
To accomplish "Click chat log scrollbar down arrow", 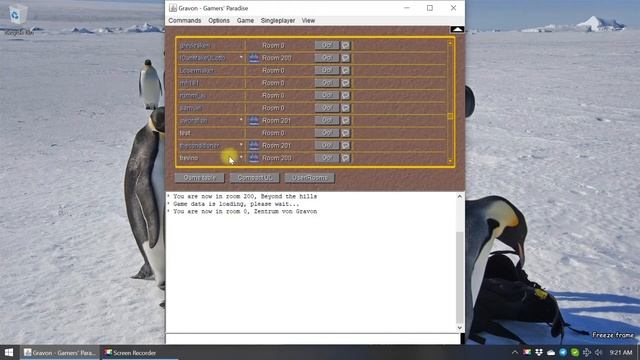I will (x=460, y=328).
